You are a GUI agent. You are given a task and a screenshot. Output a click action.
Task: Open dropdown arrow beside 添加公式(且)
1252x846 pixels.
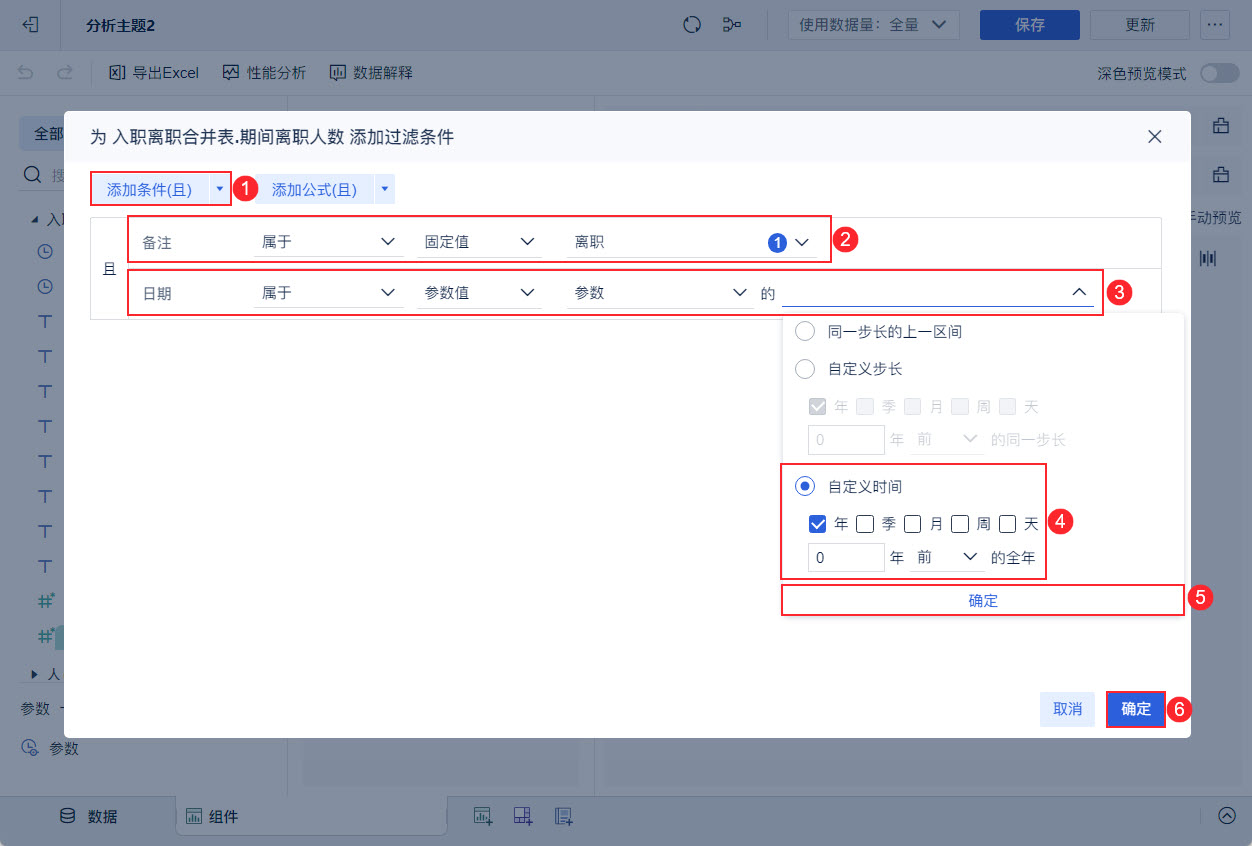coord(385,189)
